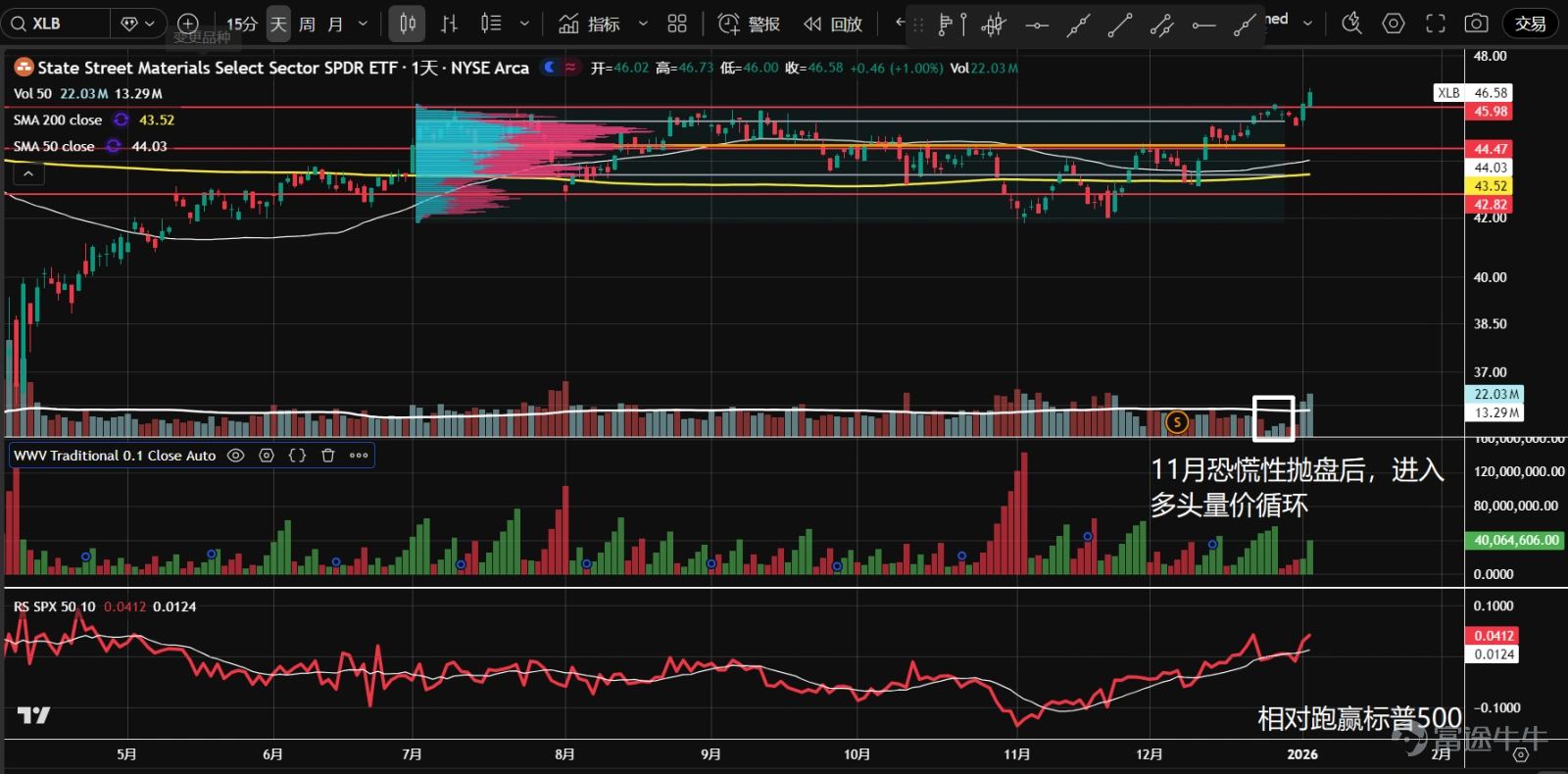The height and width of the screenshot is (774, 1568).
Task: Expand the diamond plan dropdown beside XLB
Action: tap(137, 24)
